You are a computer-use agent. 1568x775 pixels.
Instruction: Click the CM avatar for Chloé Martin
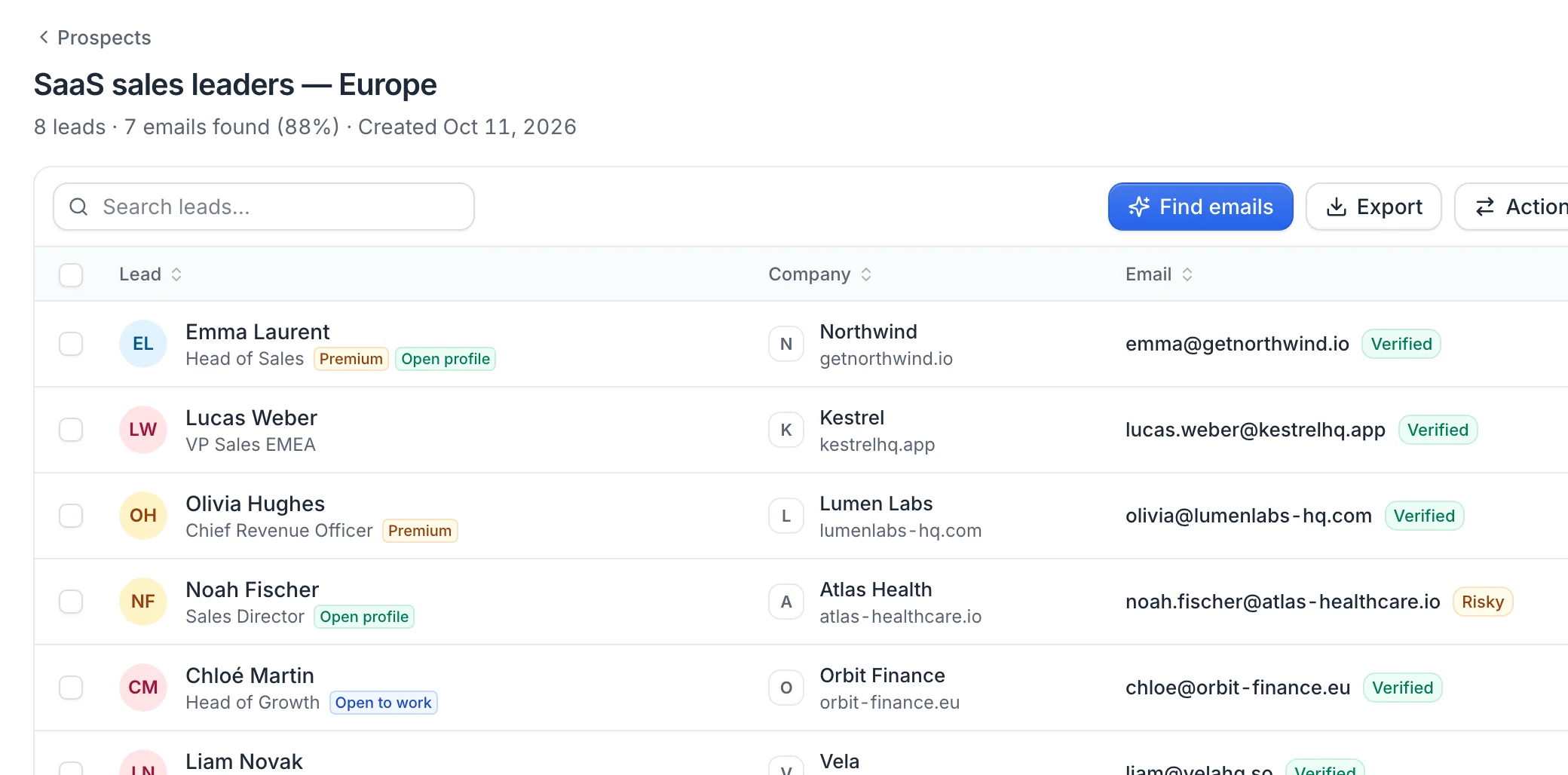pyautogui.click(x=143, y=688)
